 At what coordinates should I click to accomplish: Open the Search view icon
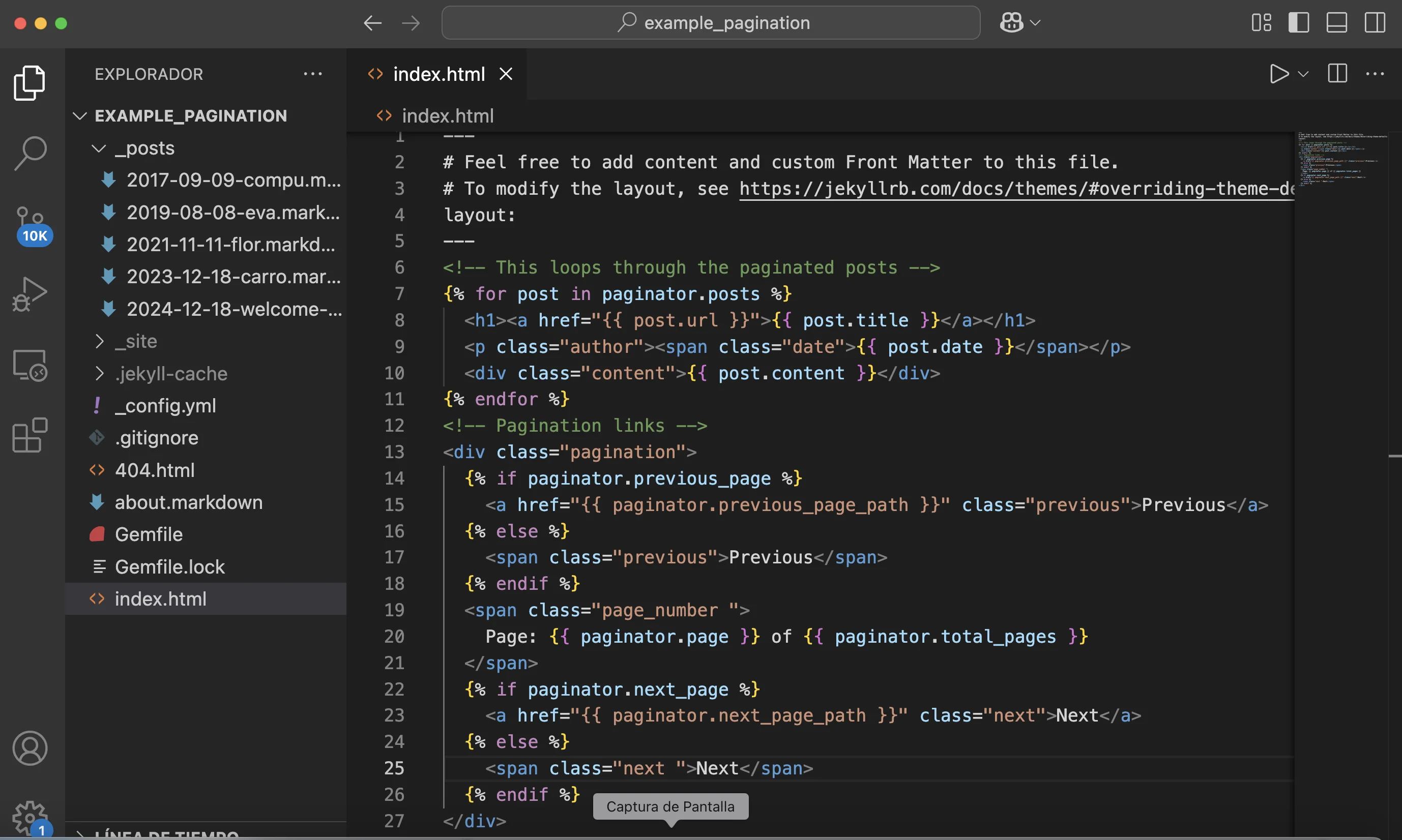30,153
